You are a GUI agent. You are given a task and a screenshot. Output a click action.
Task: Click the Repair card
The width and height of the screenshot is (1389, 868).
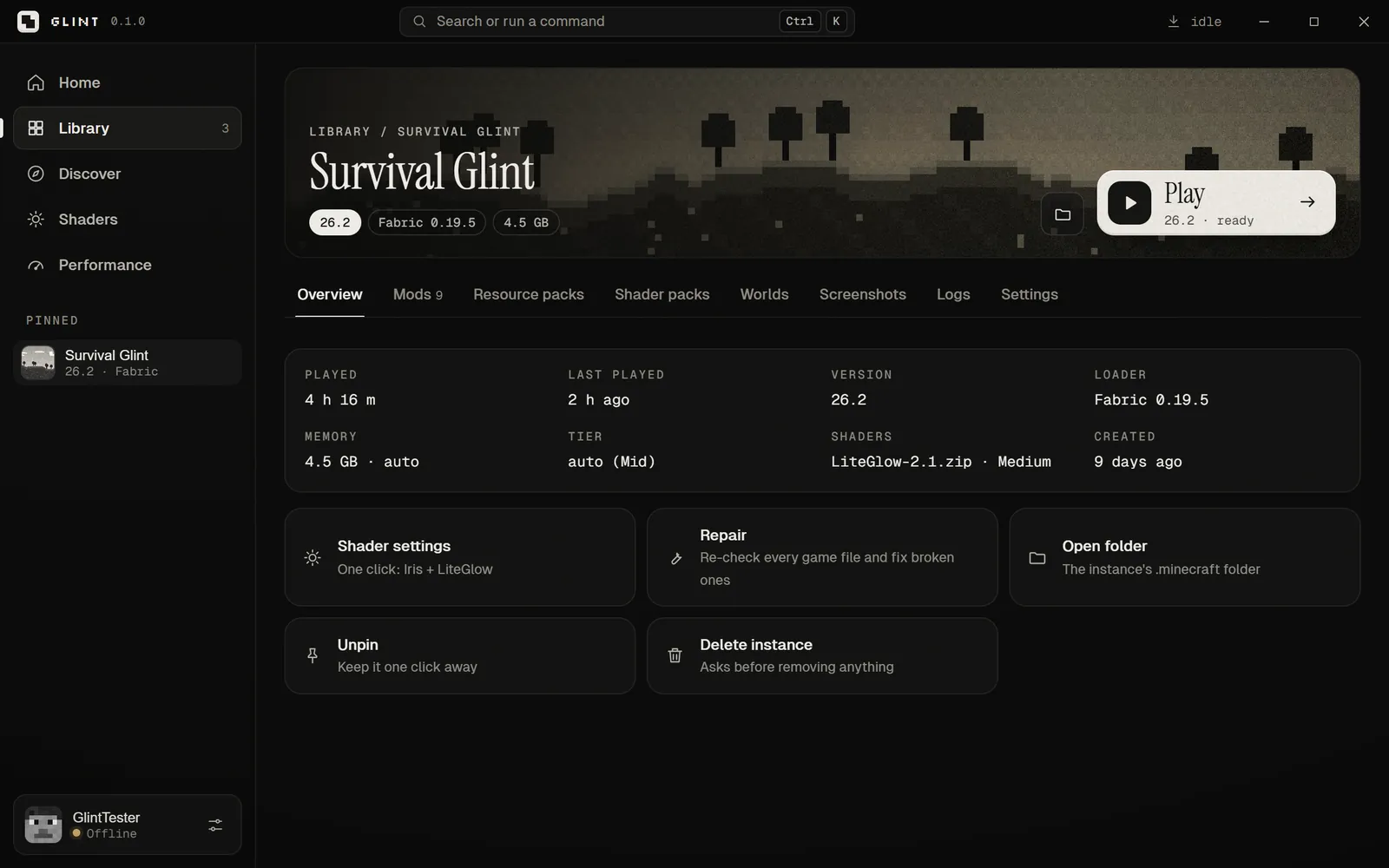[x=822, y=557]
